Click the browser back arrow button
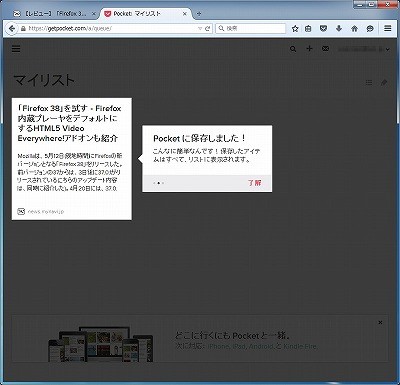 click(x=12, y=29)
